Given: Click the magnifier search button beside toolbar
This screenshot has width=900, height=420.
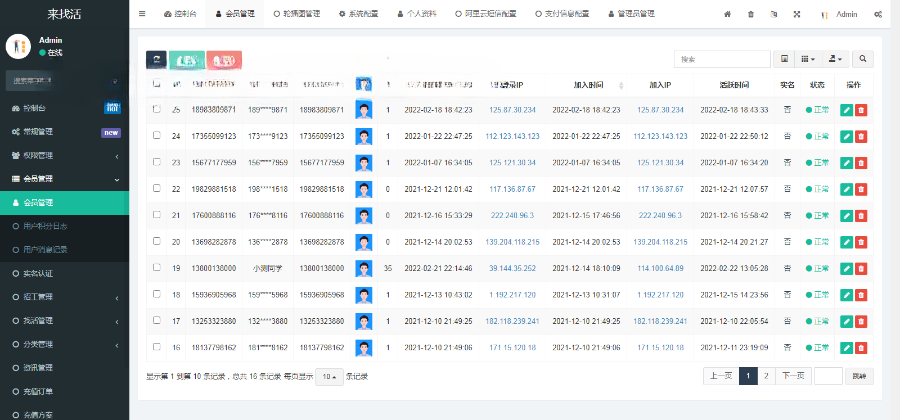Looking at the screenshot, I should click(x=863, y=59).
